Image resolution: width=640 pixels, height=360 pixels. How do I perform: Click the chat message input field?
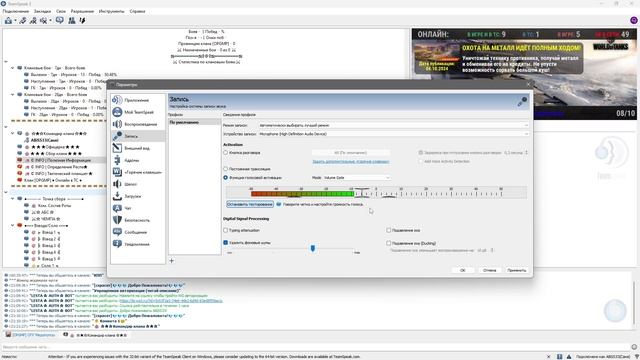tap(315, 347)
